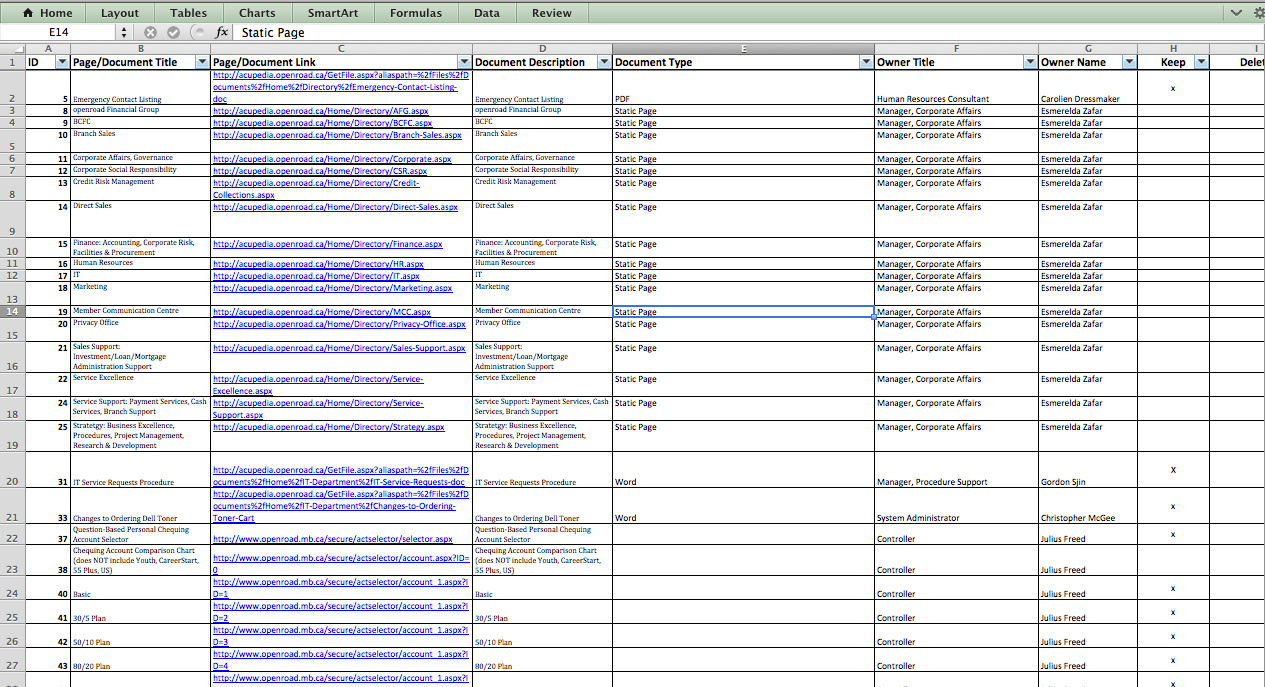Image resolution: width=1265 pixels, height=687 pixels.
Task: Go to the Home ribbon tab
Action: click(48, 13)
